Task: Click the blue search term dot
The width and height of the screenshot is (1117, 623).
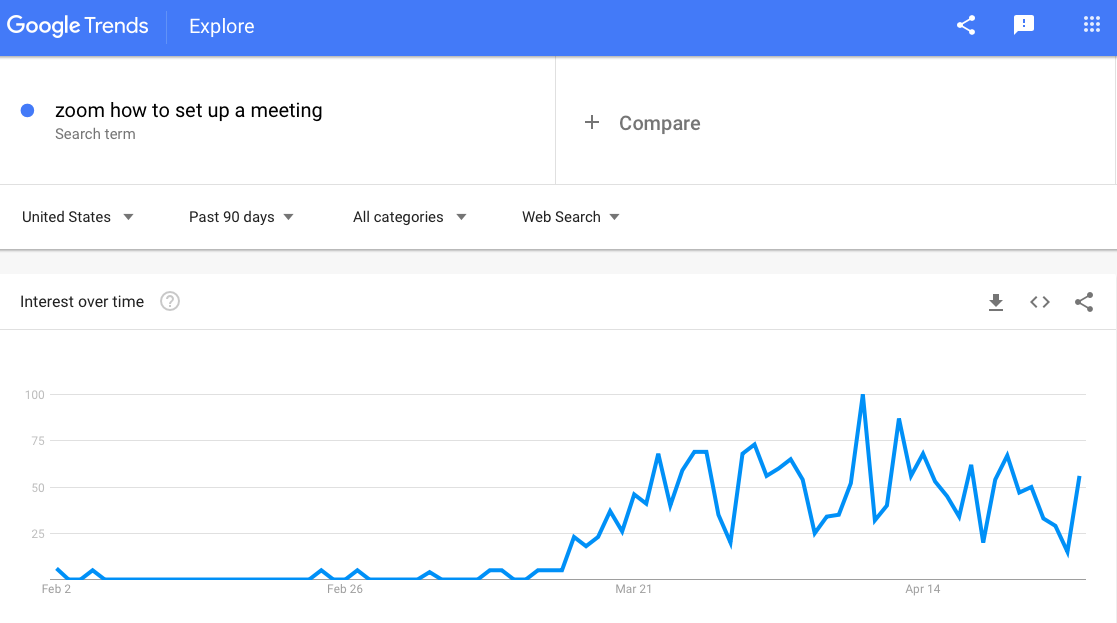Action: pyautogui.click(x=28, y=110)
